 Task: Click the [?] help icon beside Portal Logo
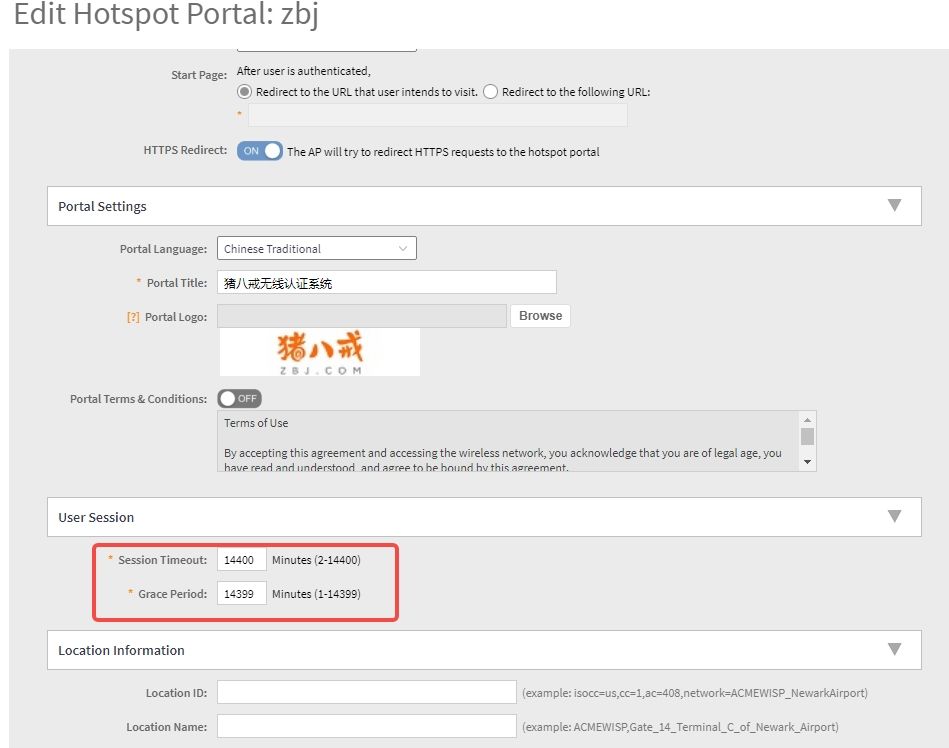pyautogui.click(x=132, y=317)
